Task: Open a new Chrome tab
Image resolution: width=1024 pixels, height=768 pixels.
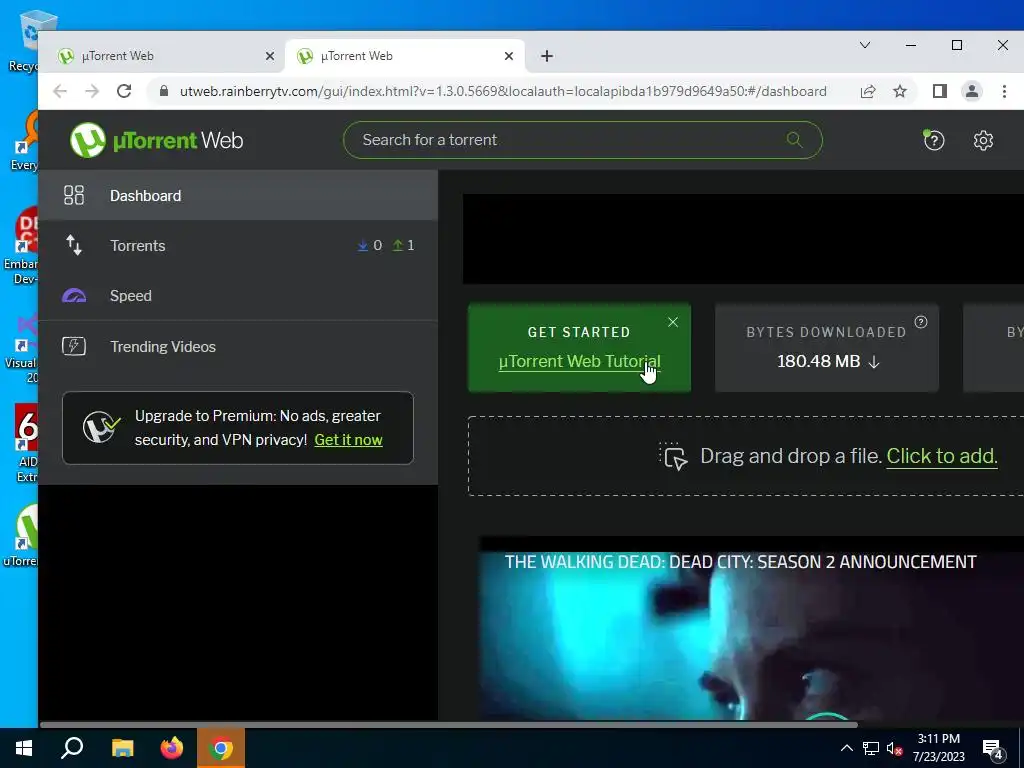Action: coord(547,56)
